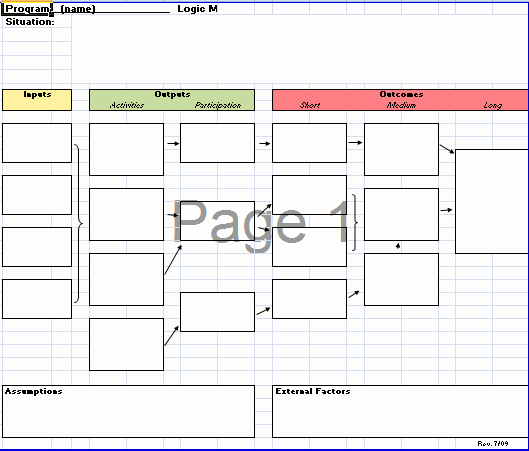The image size is (529, 451).
Task: Select the "Logic M" heading text
Action: [197, 9]
